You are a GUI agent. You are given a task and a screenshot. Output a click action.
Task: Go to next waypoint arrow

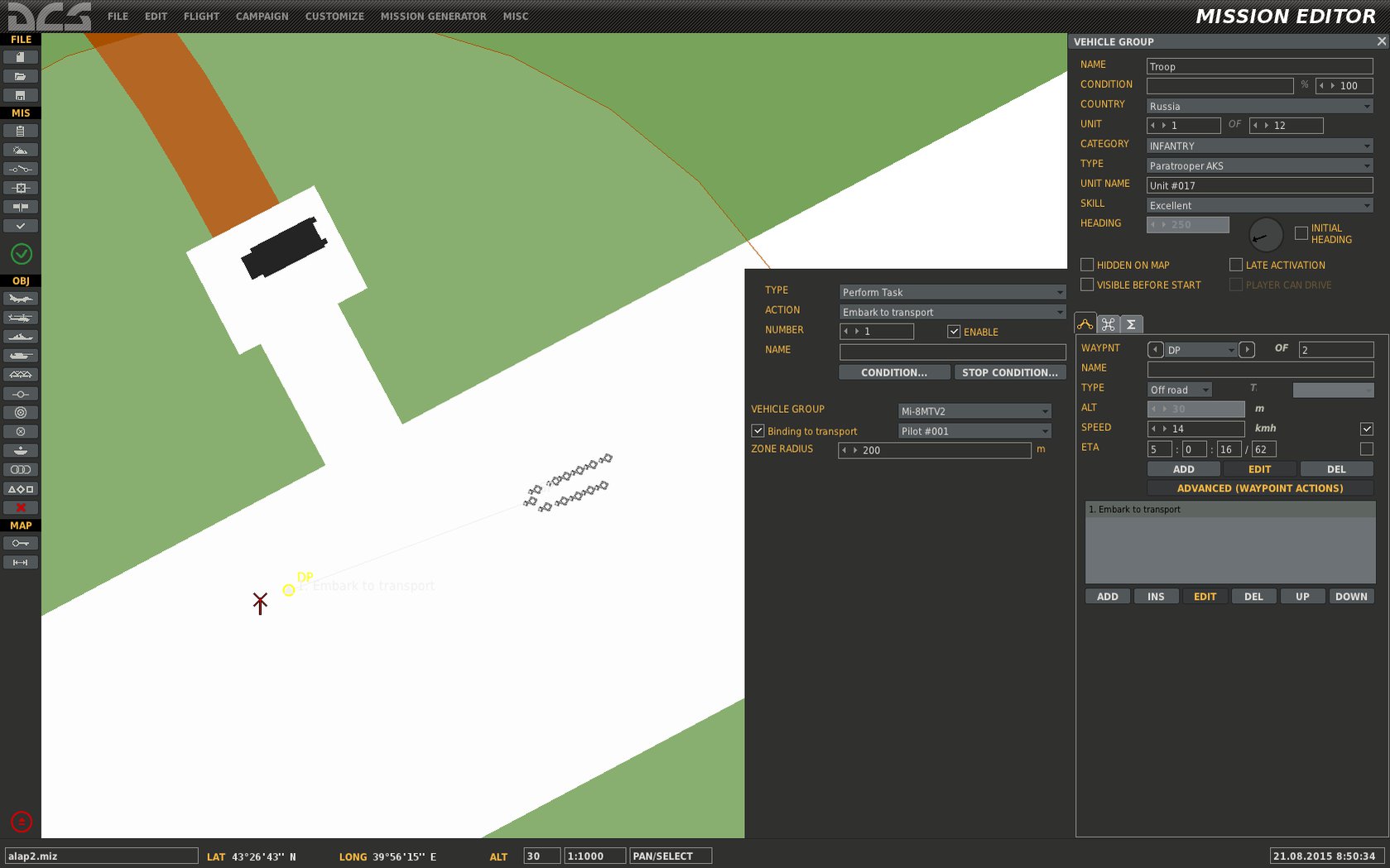click(1247, 350)
